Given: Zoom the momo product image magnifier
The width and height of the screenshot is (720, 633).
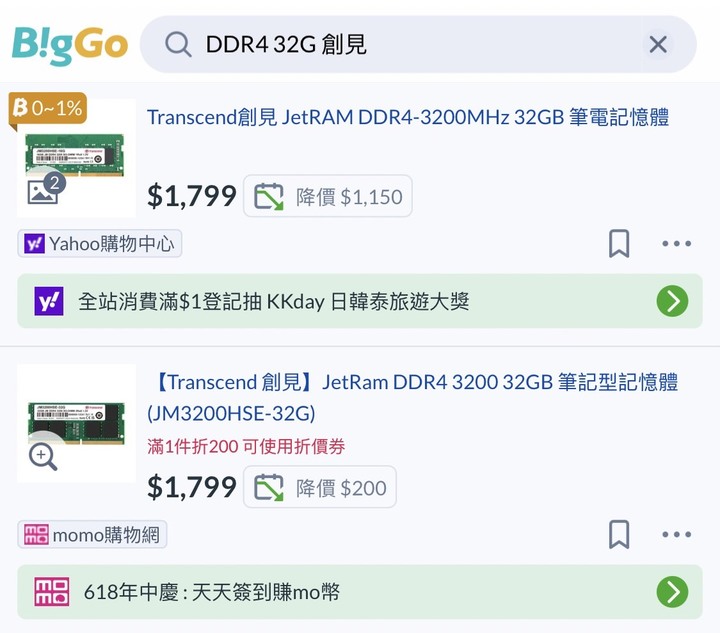Looking at the screenshot, I should click(43, 457).
